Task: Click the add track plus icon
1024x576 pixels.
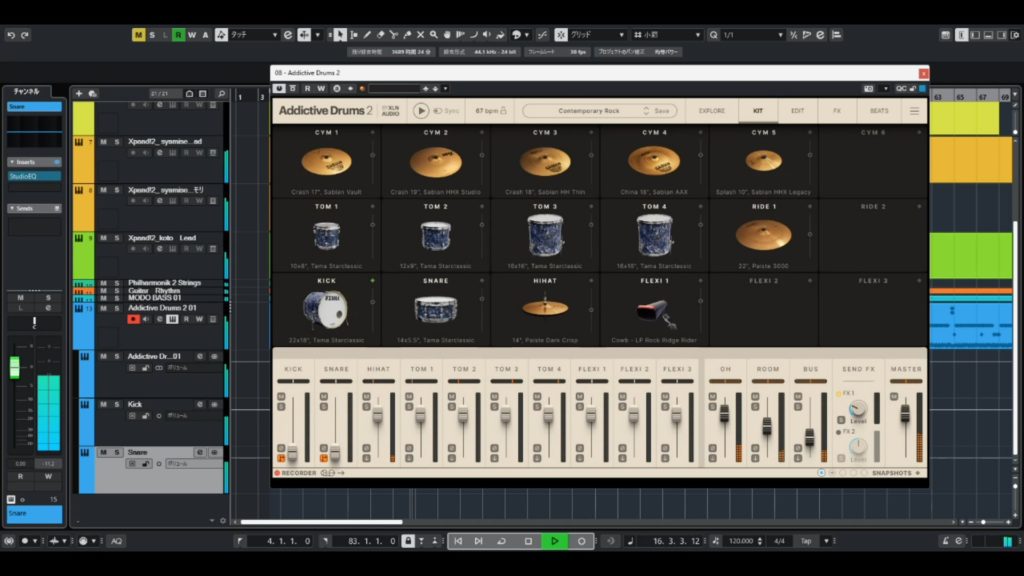Action: point(79,94)
